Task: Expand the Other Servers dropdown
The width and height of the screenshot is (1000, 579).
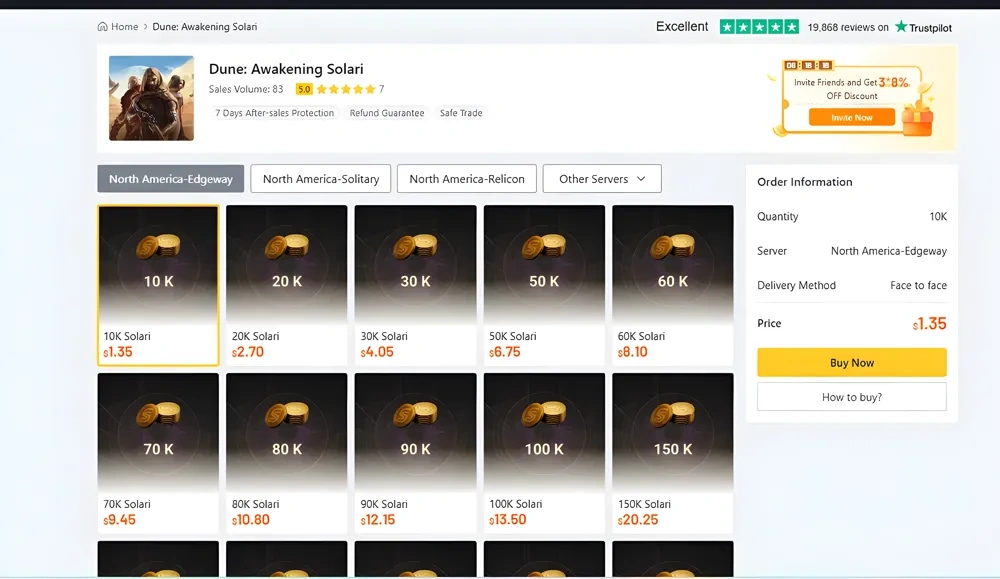Action: [602, 179]
